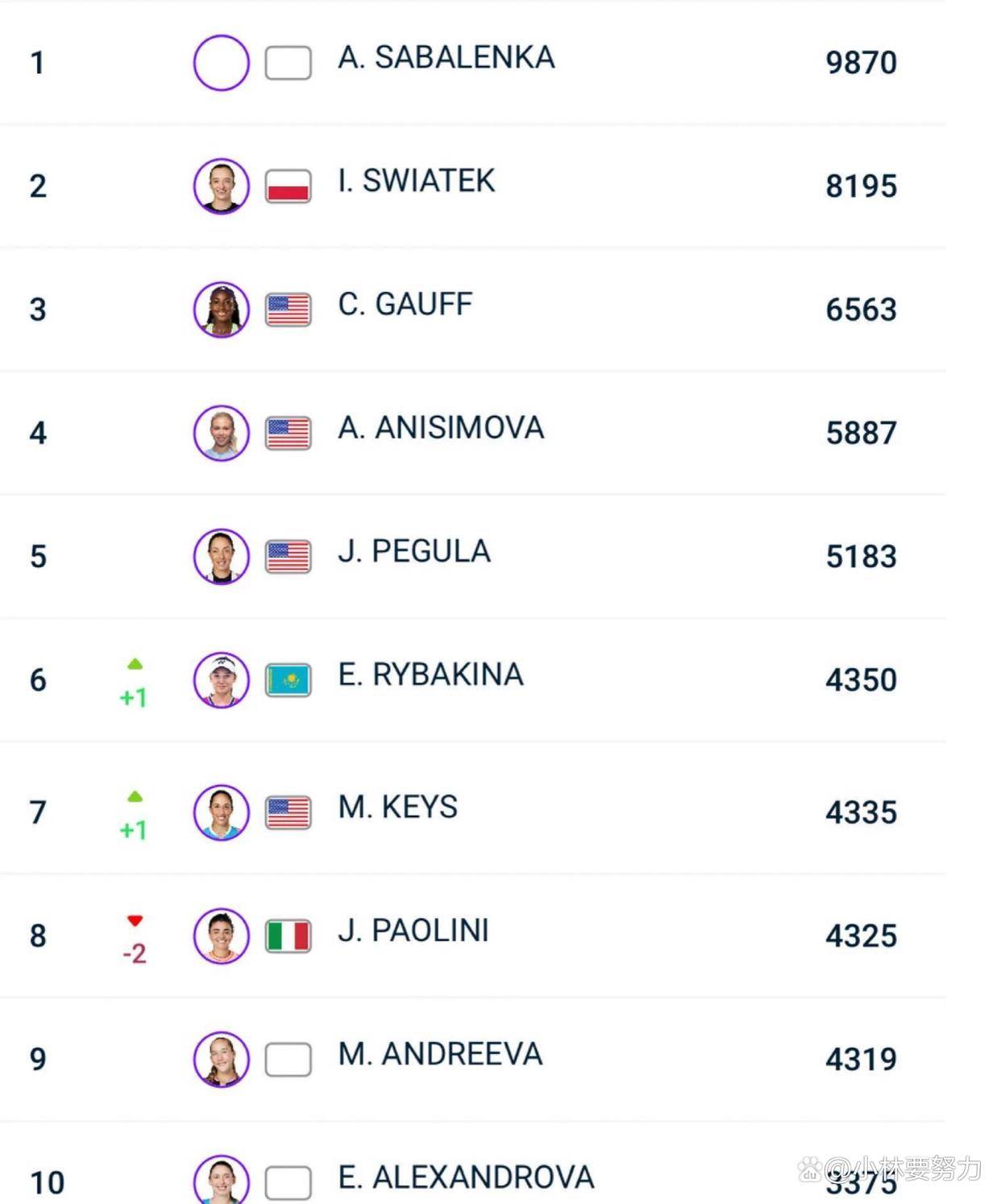The width and height of the screenshot is (1001, 1204).
Task: Click Rybakina's player avatar photo
Action: pyautogui.click(x=221, y=679)
